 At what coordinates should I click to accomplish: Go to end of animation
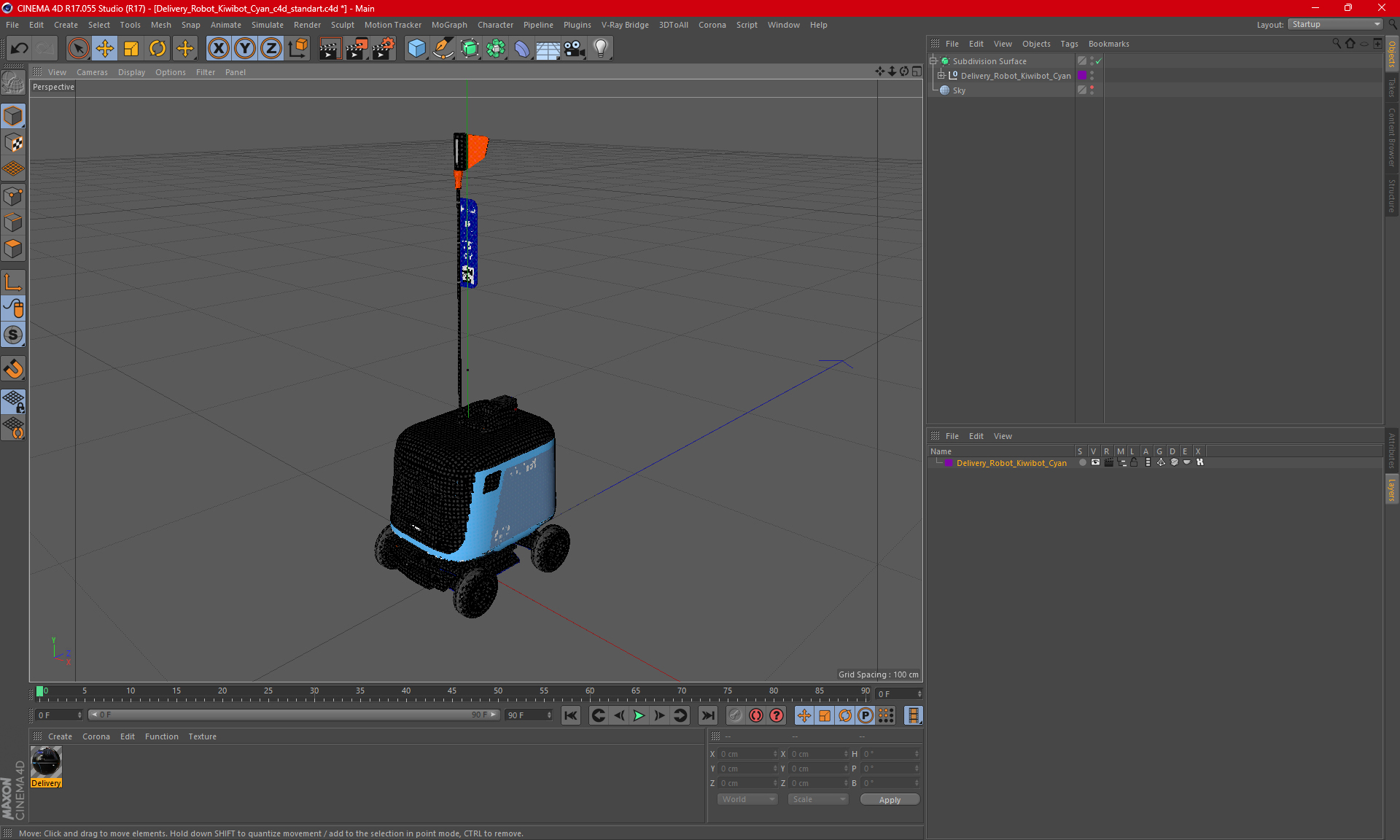707,715
